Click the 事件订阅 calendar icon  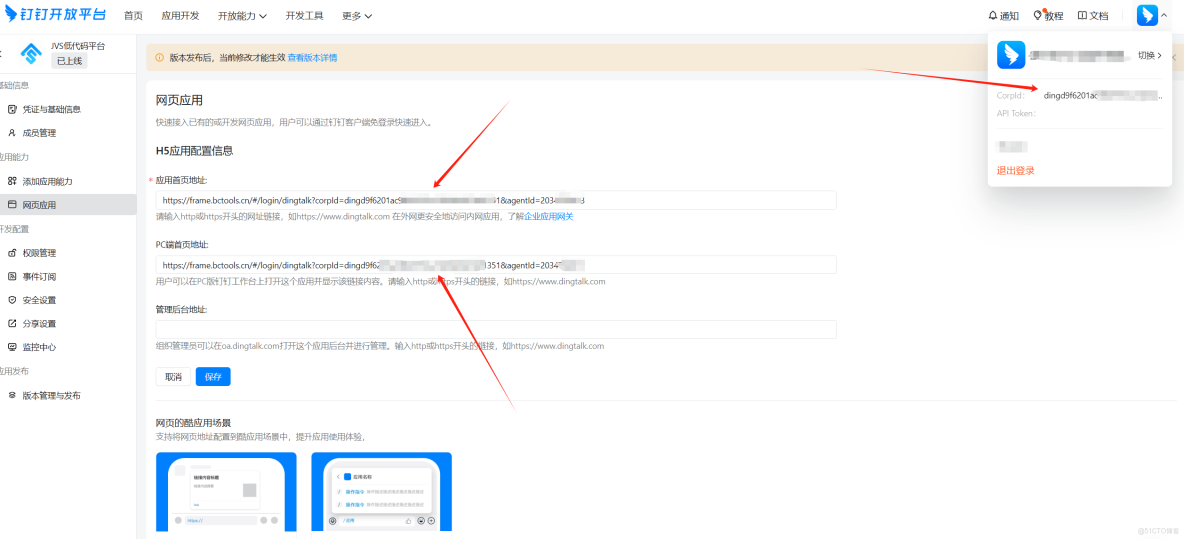tap(12, 276)
